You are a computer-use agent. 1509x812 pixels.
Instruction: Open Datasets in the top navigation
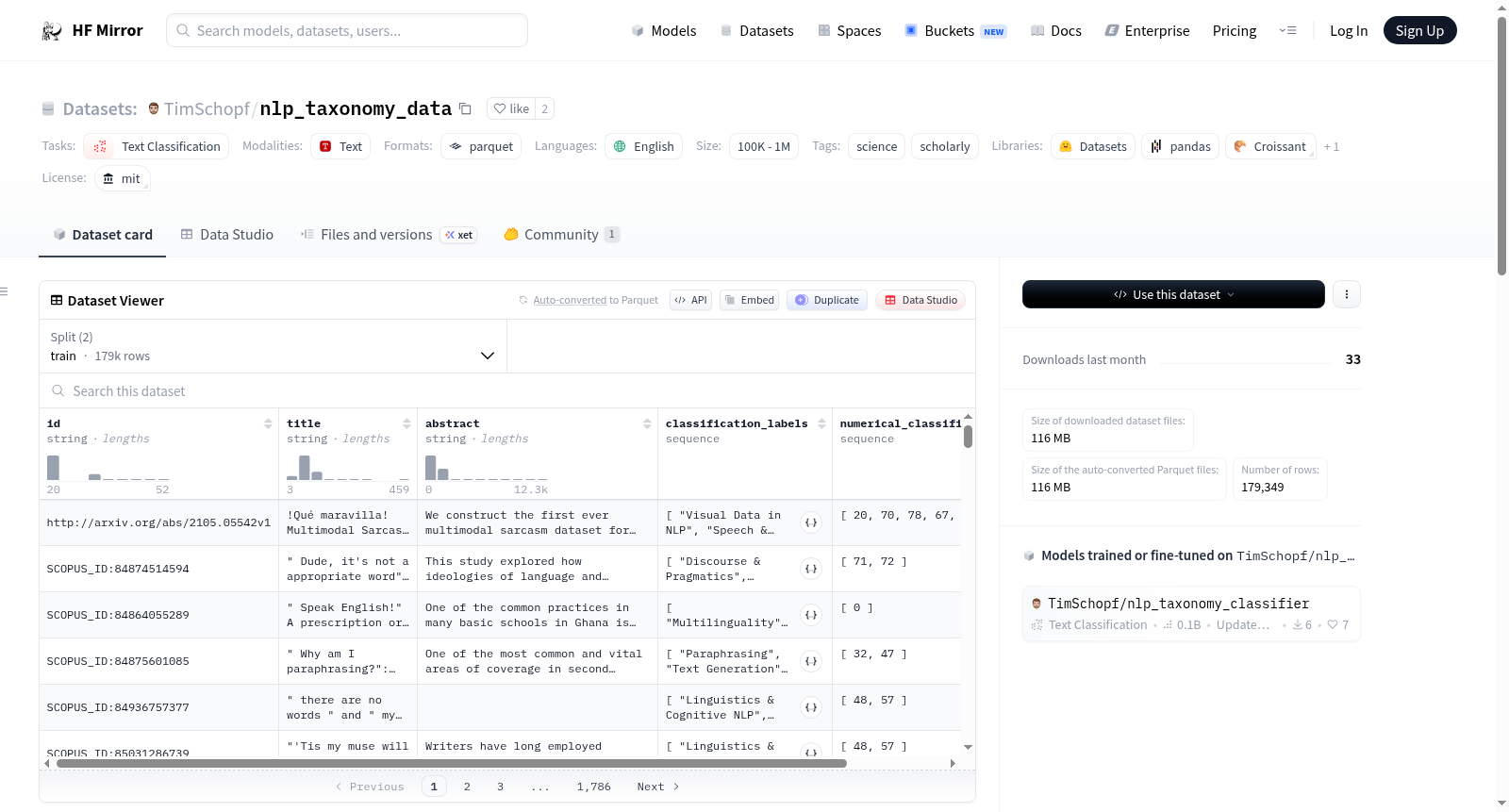756,31
